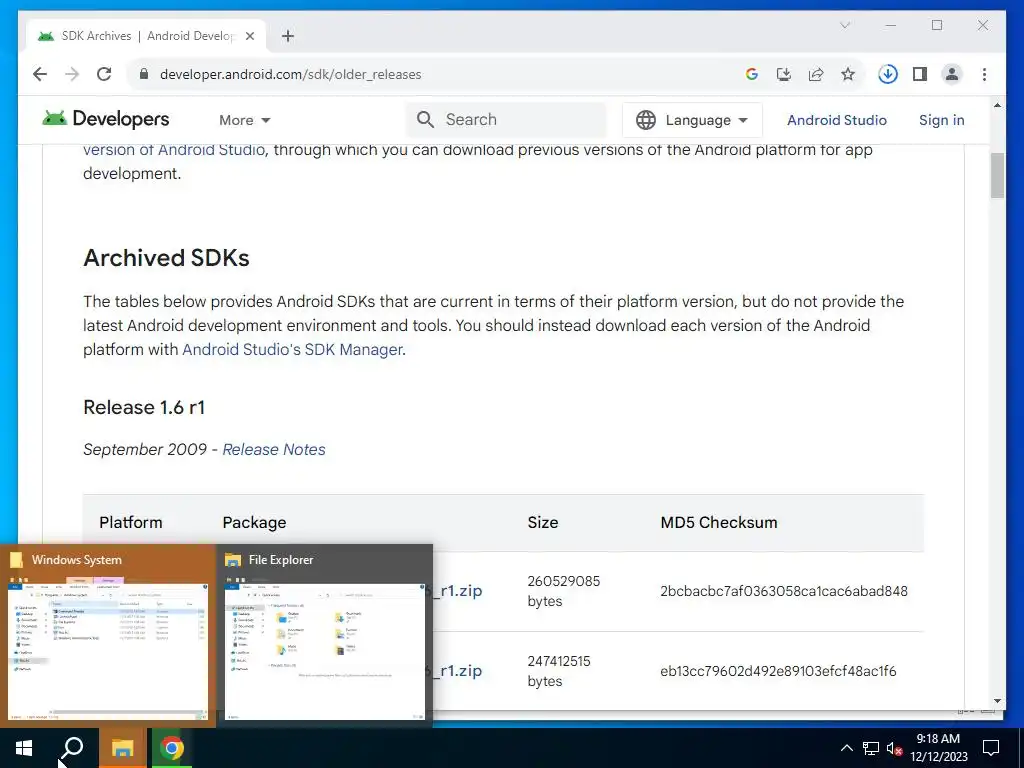Share this page via the share icon
Screen dimensions: 1024x768
point(816,74)
